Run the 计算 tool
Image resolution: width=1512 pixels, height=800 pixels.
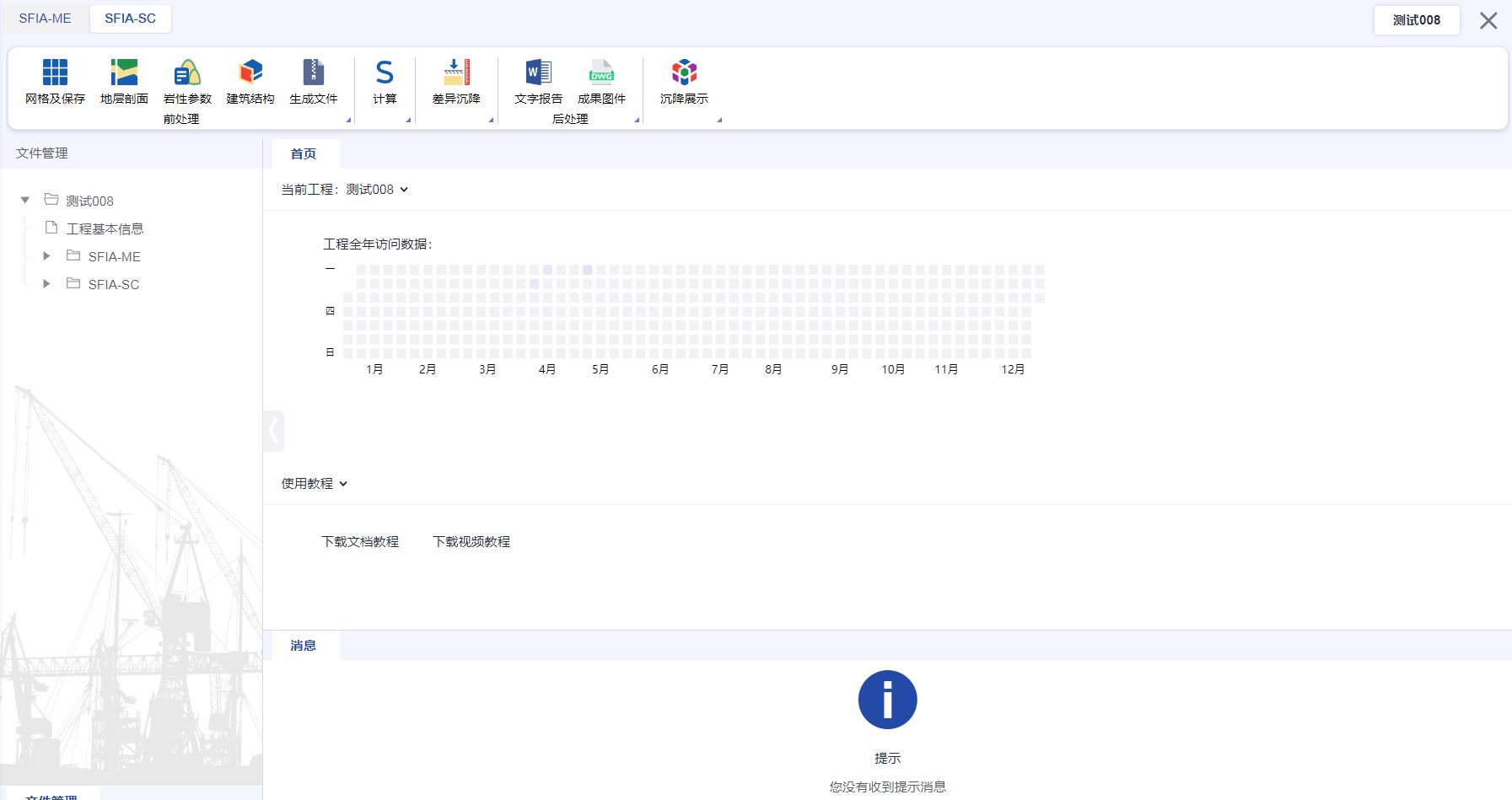pyautogui.click(x=385, y=73)
